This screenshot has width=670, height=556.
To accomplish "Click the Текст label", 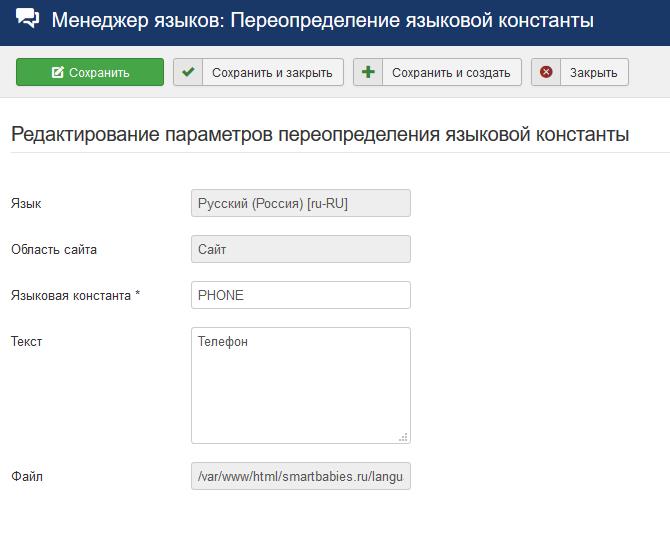I will (26, 341).
